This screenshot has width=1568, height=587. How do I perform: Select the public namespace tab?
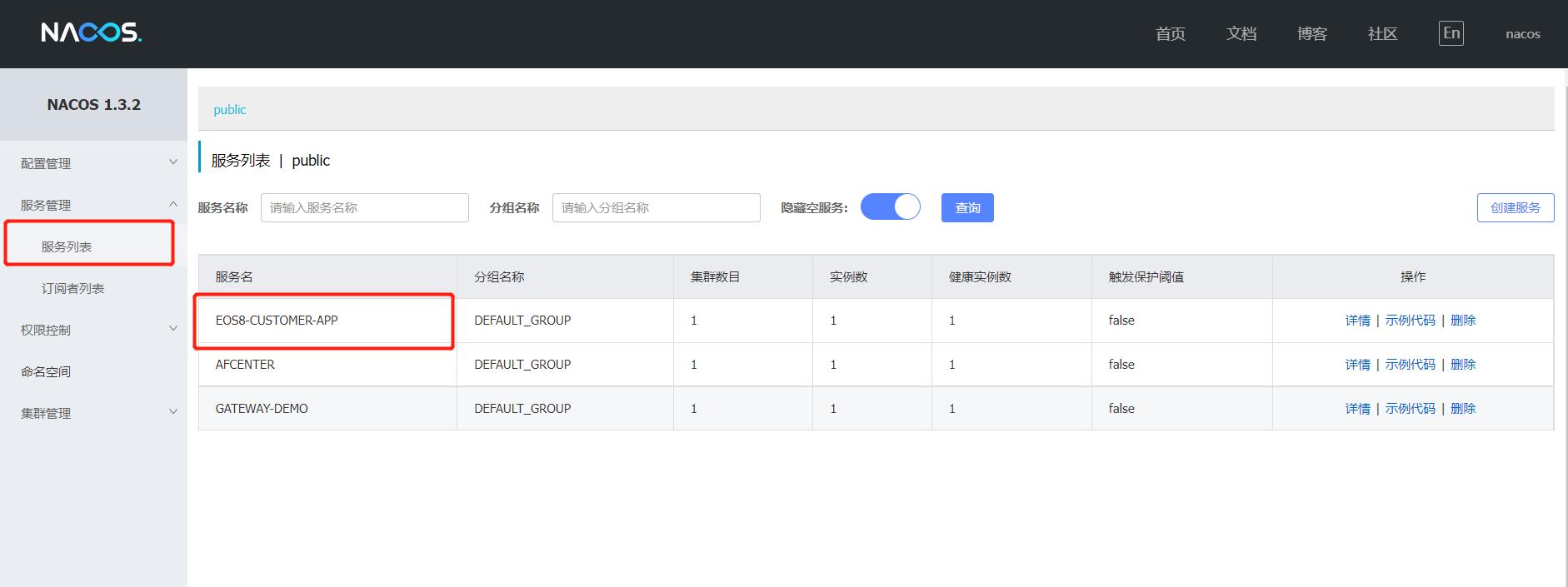229,110
